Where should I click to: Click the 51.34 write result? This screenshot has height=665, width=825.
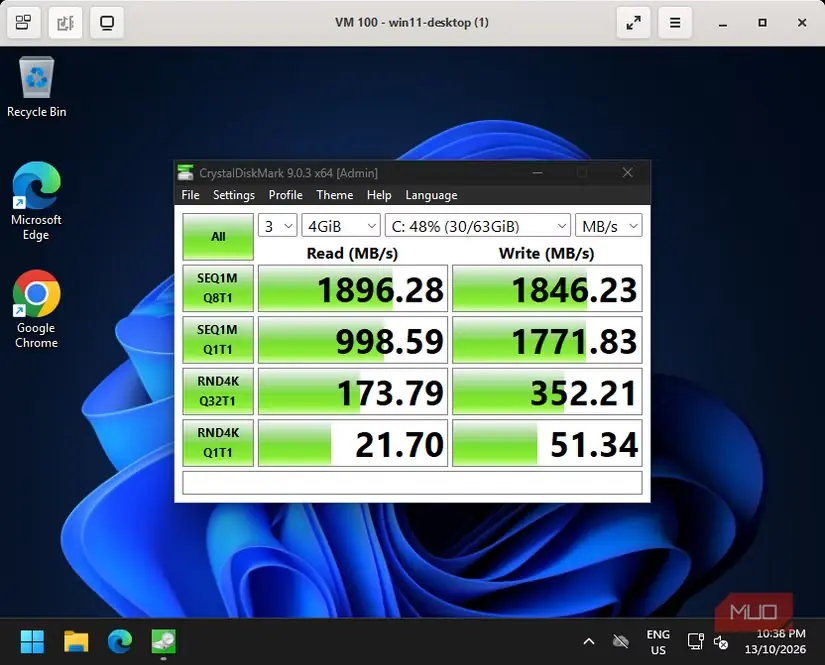click(547, 443)
